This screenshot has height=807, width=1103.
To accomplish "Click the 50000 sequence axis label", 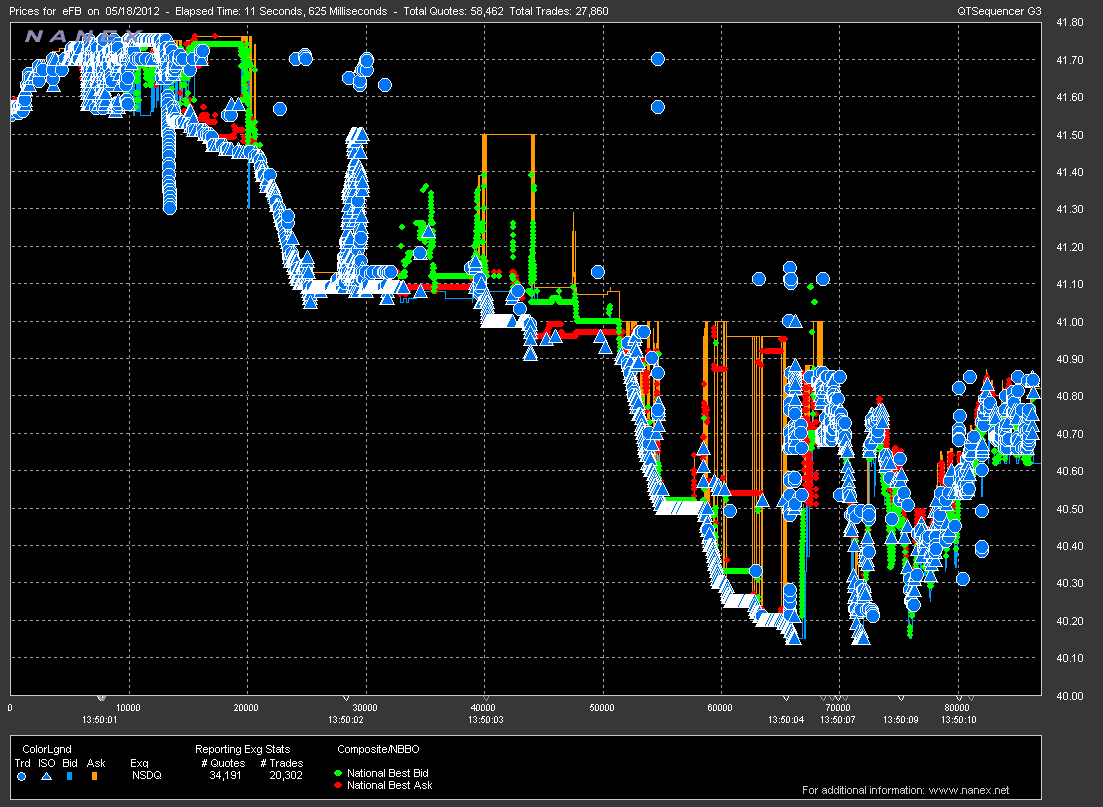I will click(x=602, y=706).
